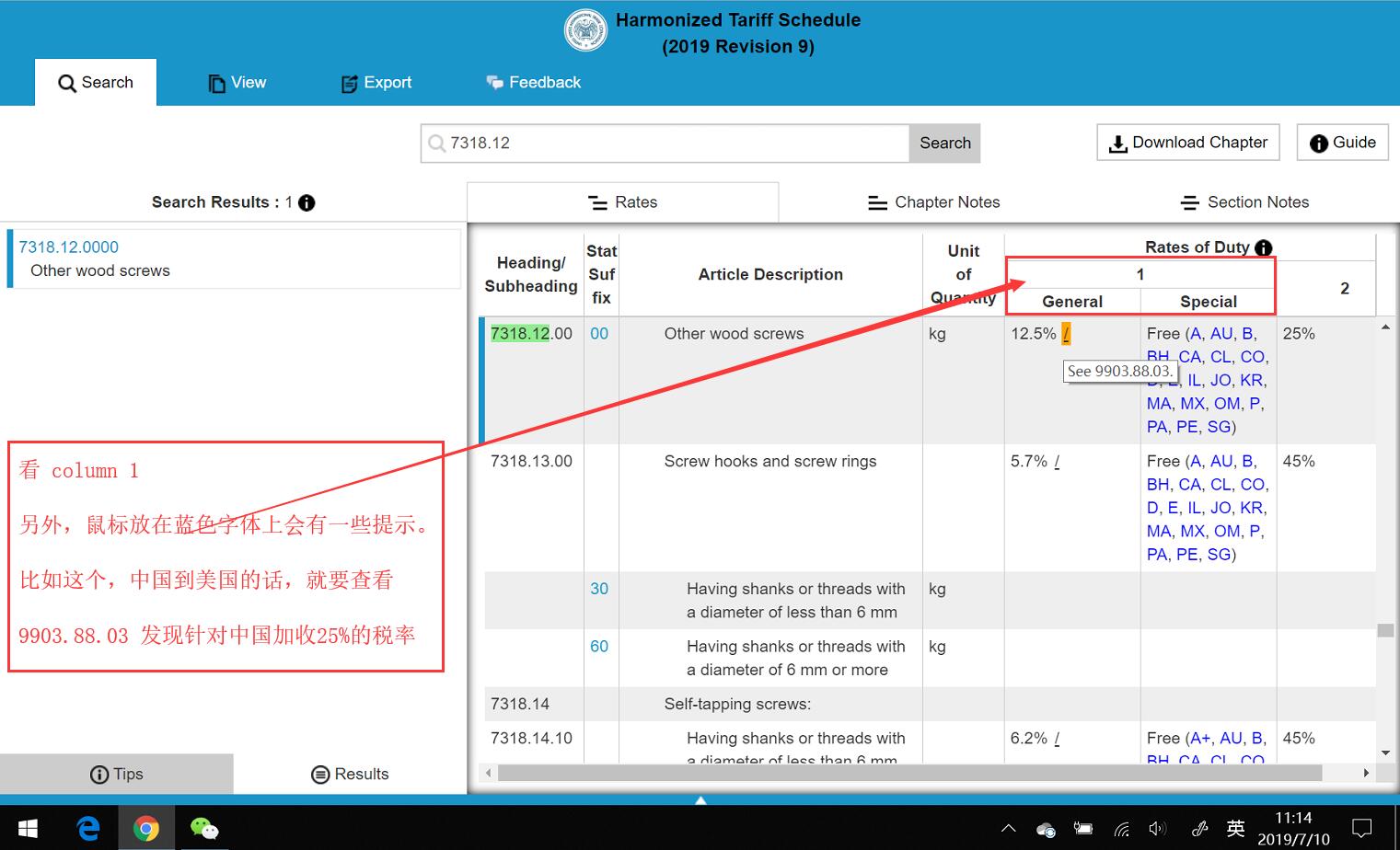Click the Tips info icon at bottom left
The image size is (1400, 850).
pyautogui.click(x=98, y=774)
